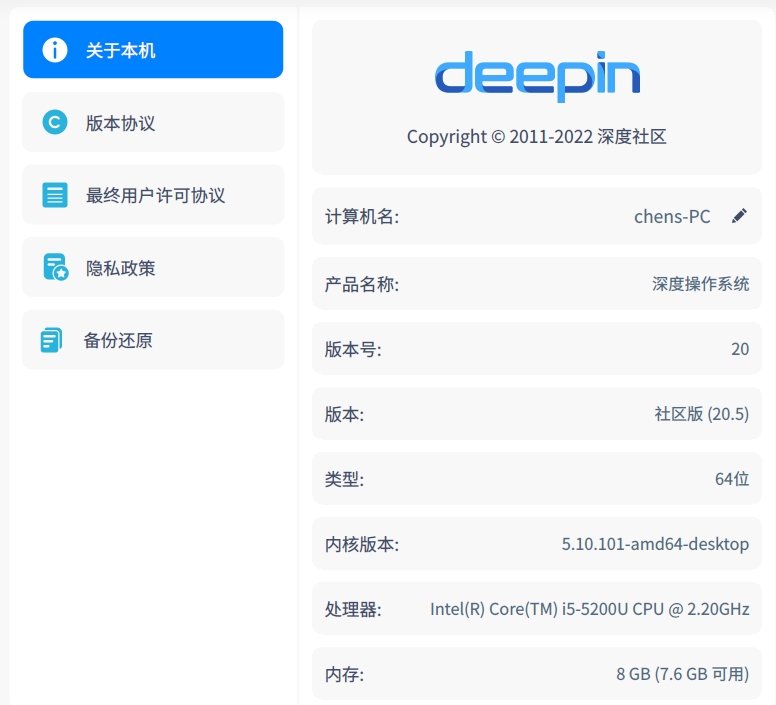This screenshot has width=776, height=705.
Task: Open the 版本协议 menu entry
Action: pyautogui.click(x=153, y=122)
